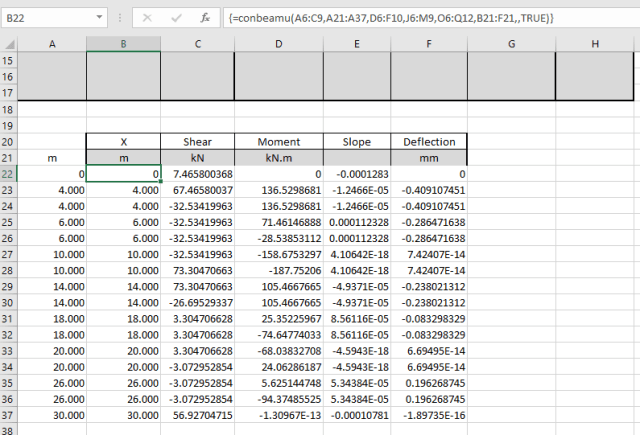Open Insert Function fx dialog
This screenshot has width=640, height=435.
(x=205, y=18)
